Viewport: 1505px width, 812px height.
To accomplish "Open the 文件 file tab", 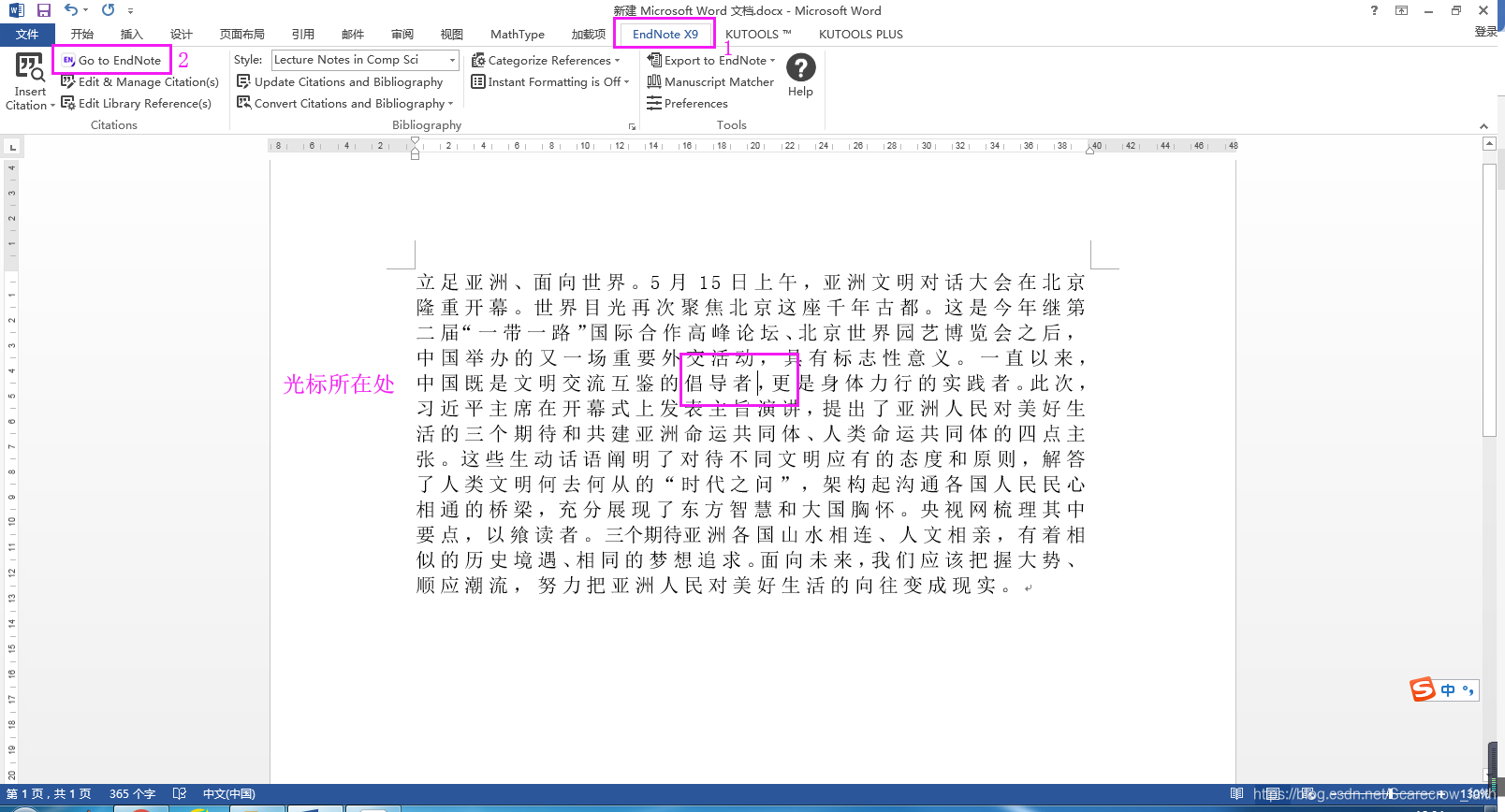I will (27, 35).
